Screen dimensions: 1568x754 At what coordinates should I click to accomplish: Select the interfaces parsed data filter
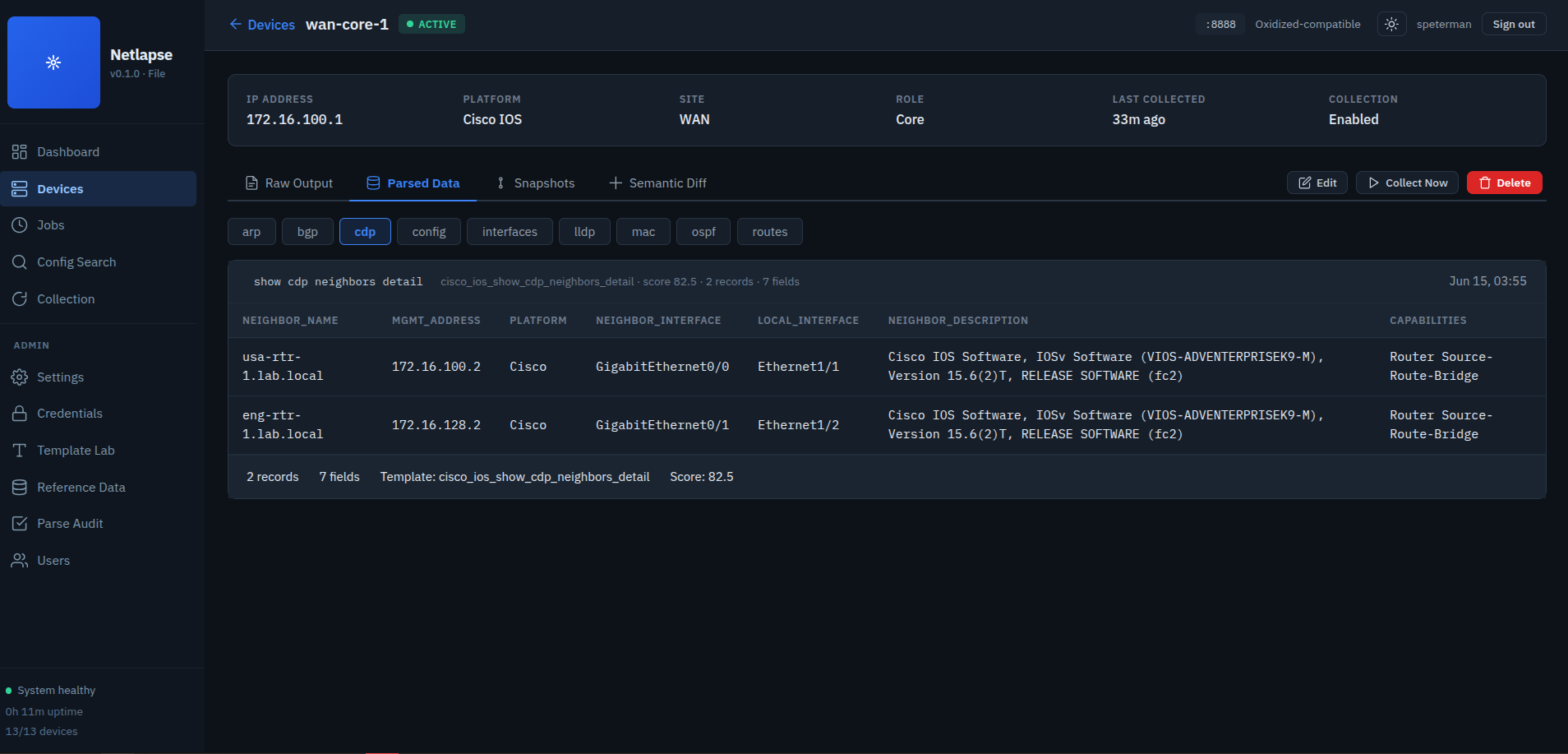coord(510,232)
